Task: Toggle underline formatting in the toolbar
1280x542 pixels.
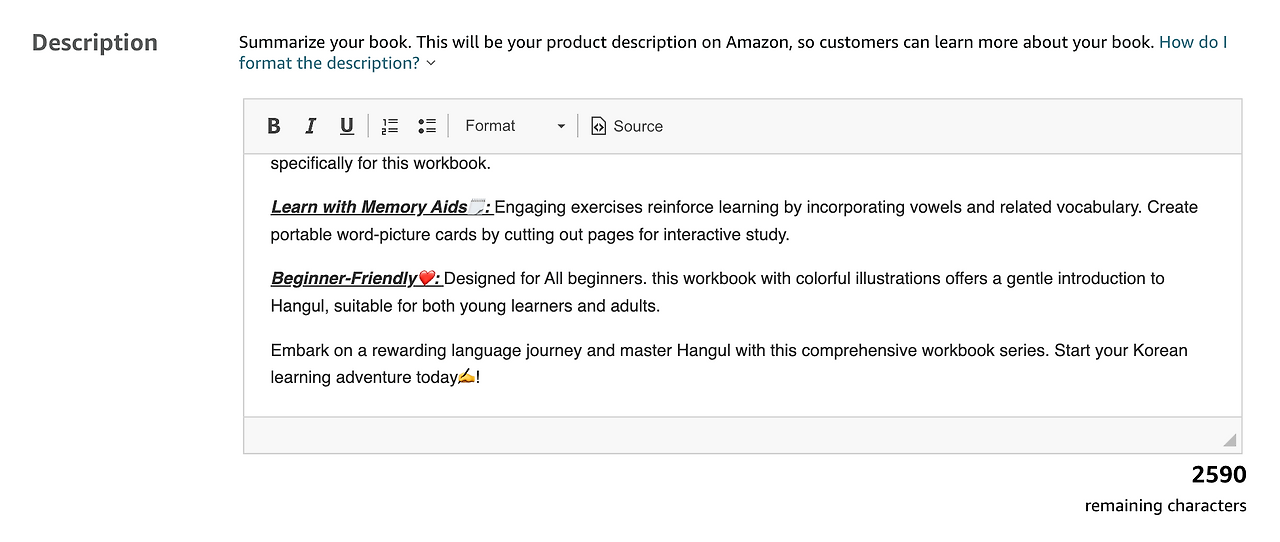Action: coord(346,126)
